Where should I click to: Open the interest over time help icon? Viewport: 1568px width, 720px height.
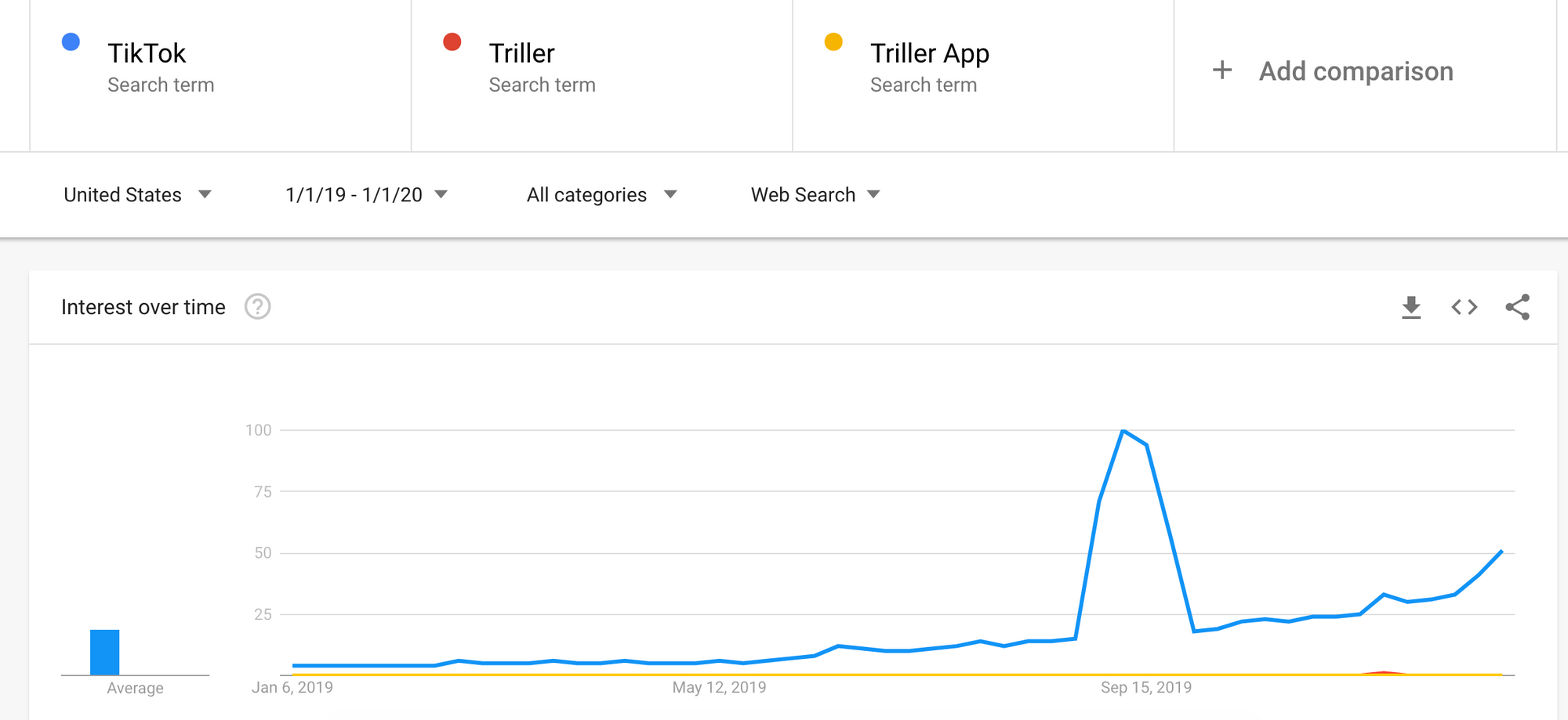click(257, 307)
